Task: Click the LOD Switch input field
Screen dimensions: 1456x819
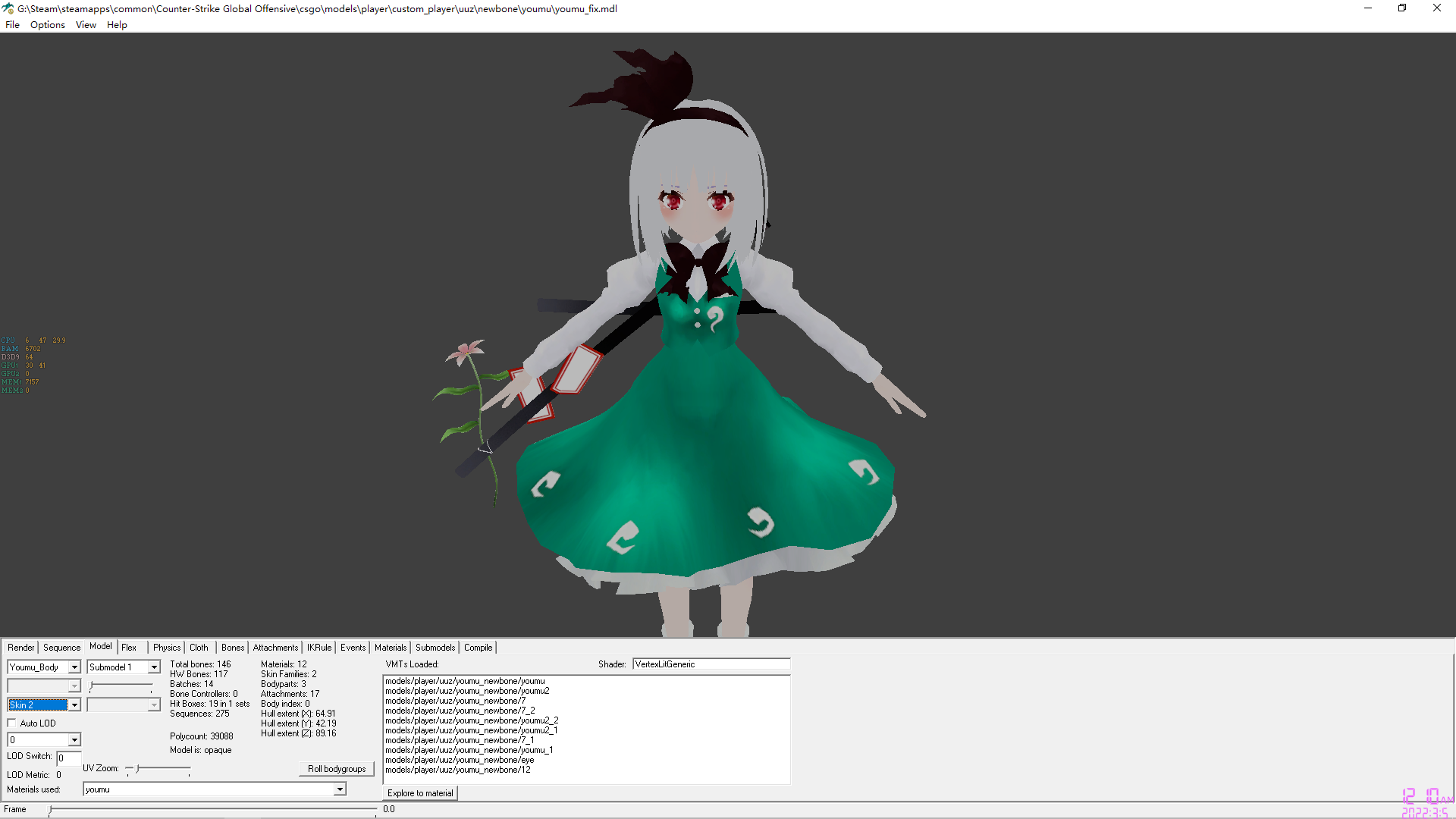Action: click(68, 758)
